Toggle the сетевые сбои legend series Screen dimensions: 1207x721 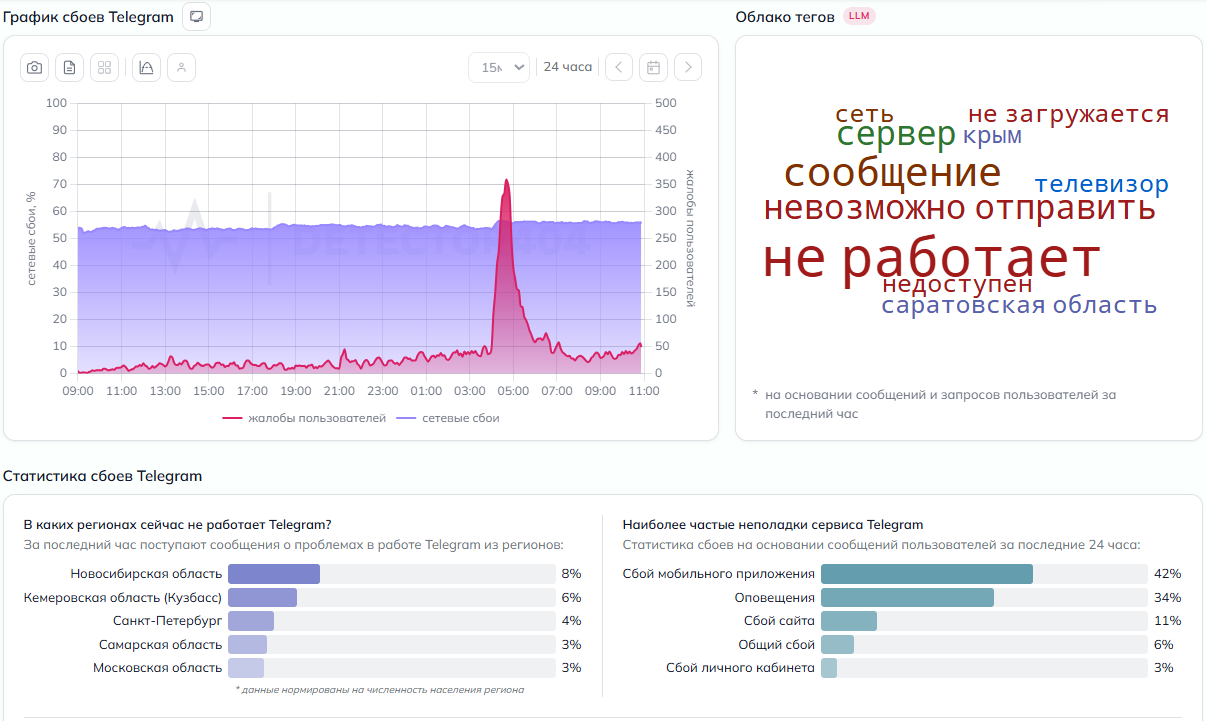point(448,418)
